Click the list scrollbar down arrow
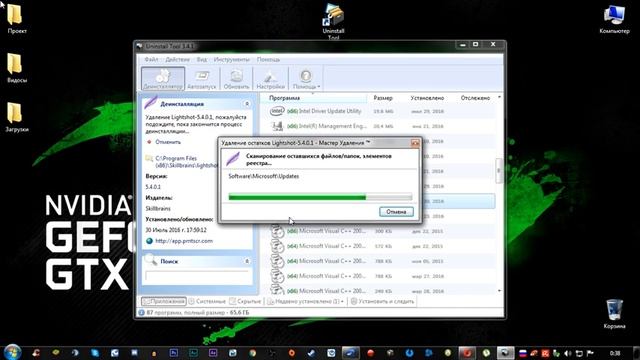 pyautogui.click(x=499, y=291)
